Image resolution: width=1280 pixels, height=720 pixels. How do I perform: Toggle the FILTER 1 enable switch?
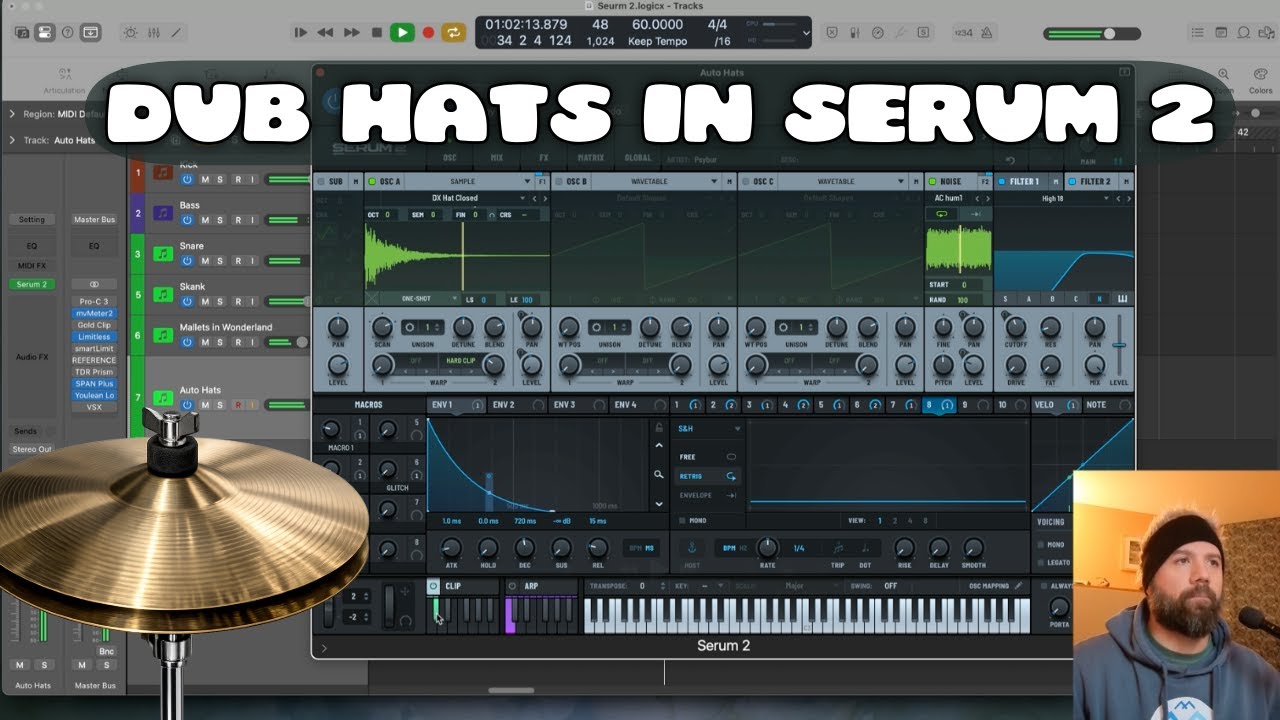pos(1001,182)
